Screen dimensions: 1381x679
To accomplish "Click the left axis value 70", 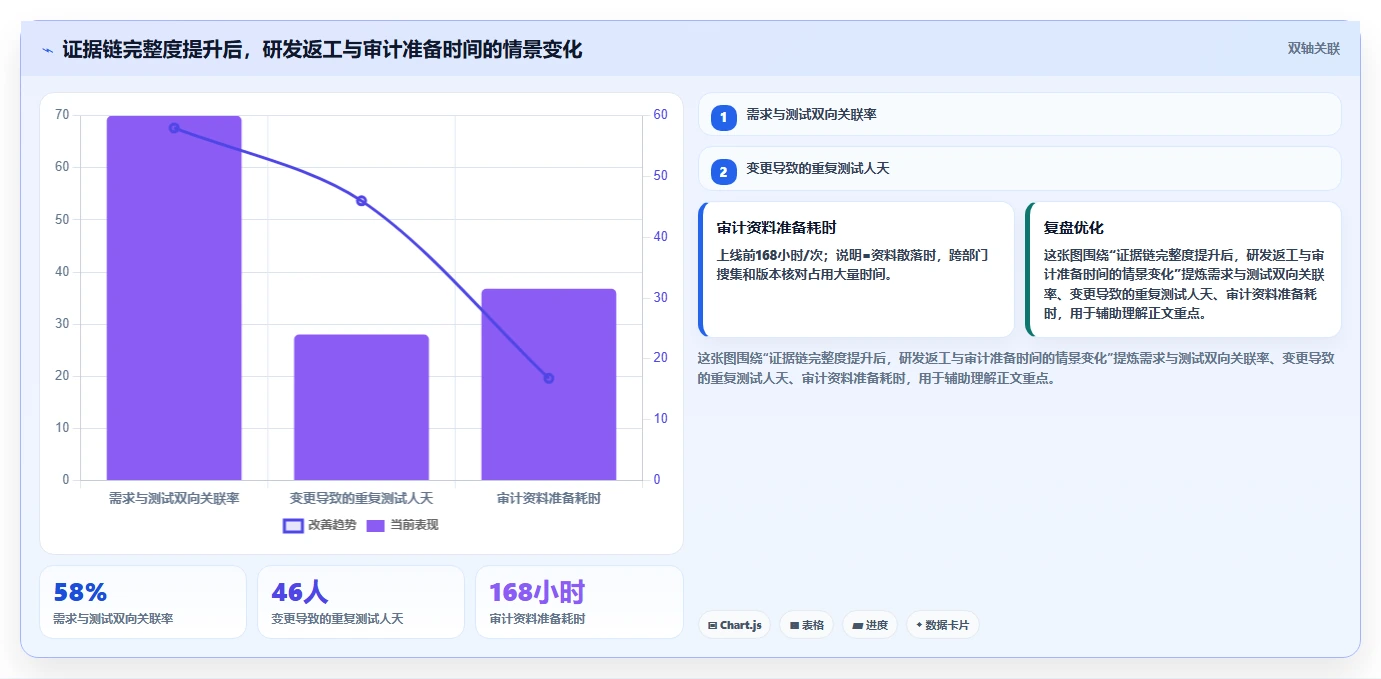I will click(62, 115).
